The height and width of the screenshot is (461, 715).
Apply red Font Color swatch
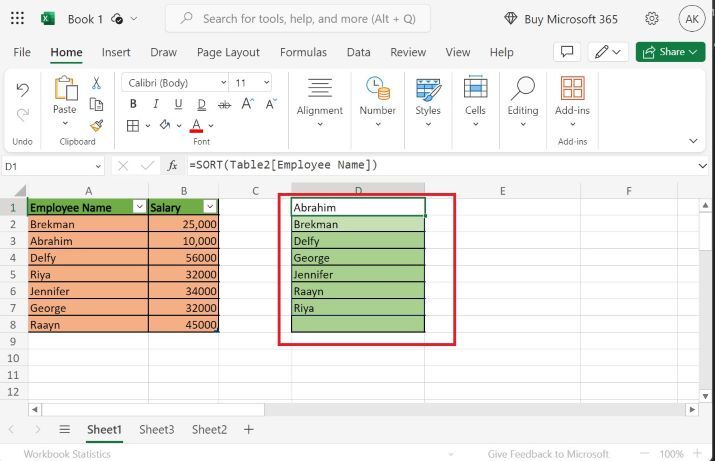point(197,126)
